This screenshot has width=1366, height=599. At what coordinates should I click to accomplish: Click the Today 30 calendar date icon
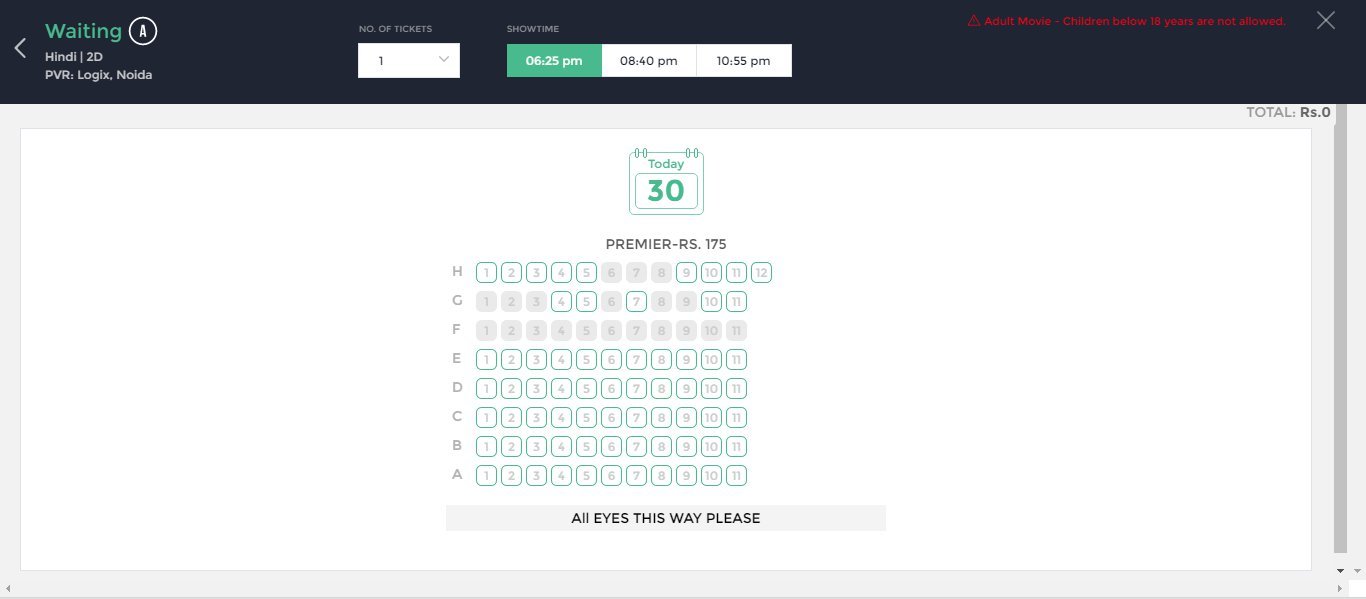666,181
